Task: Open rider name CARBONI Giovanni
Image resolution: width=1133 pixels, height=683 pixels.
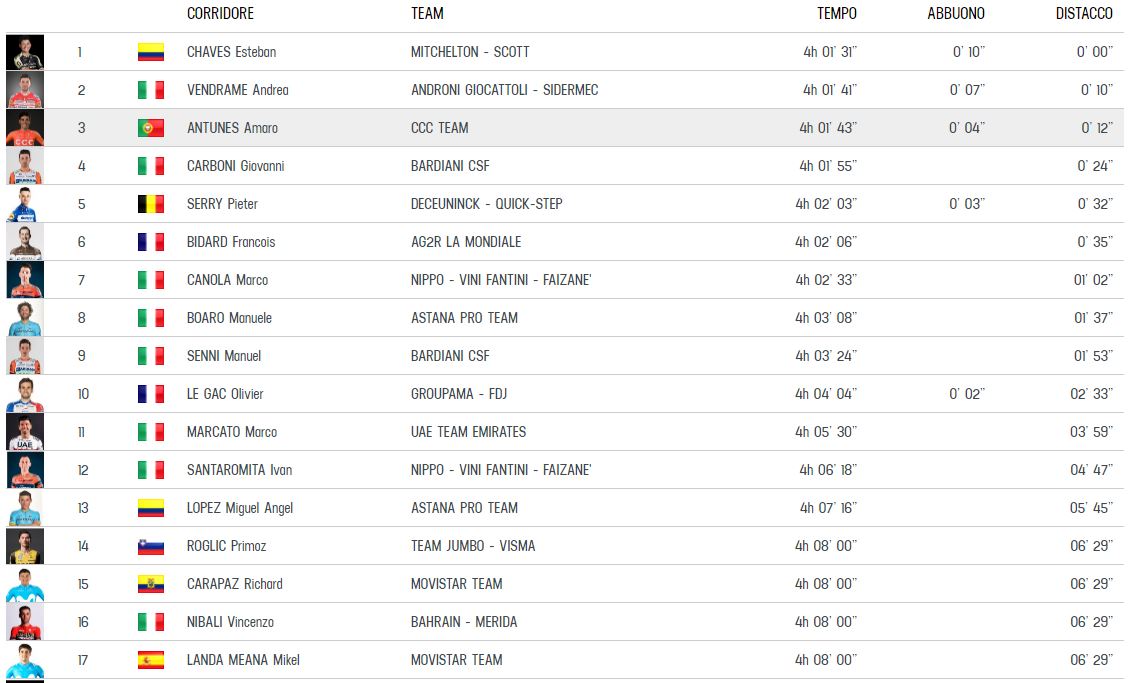Action: 236,166
